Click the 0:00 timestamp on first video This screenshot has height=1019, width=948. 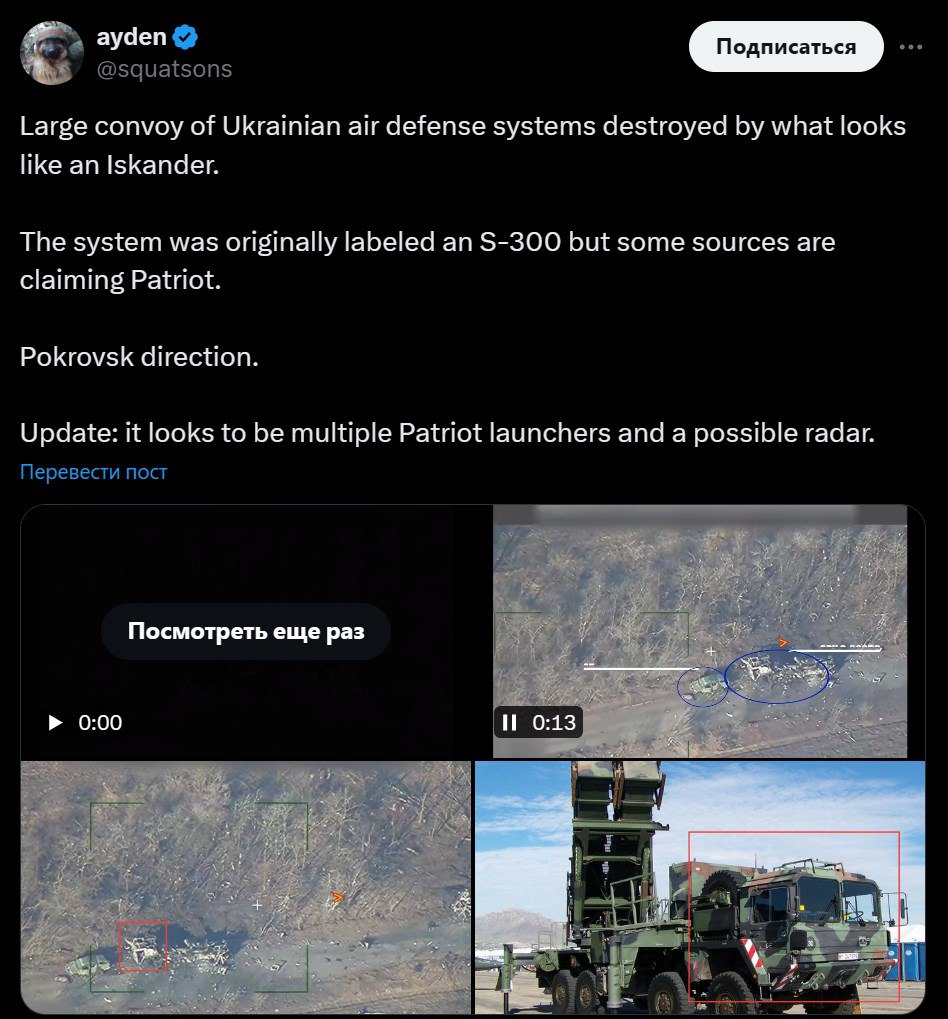click(x=100, y=722)
